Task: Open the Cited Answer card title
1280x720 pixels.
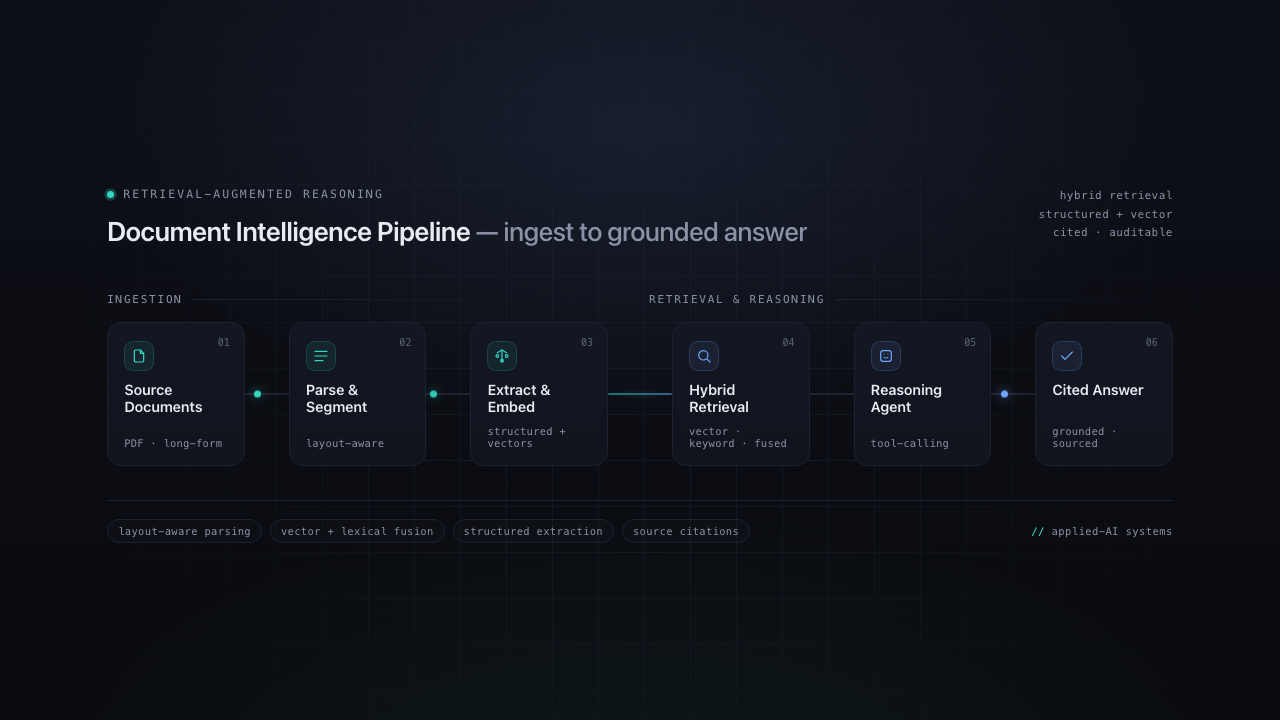Action: (x=1098, y=390)
